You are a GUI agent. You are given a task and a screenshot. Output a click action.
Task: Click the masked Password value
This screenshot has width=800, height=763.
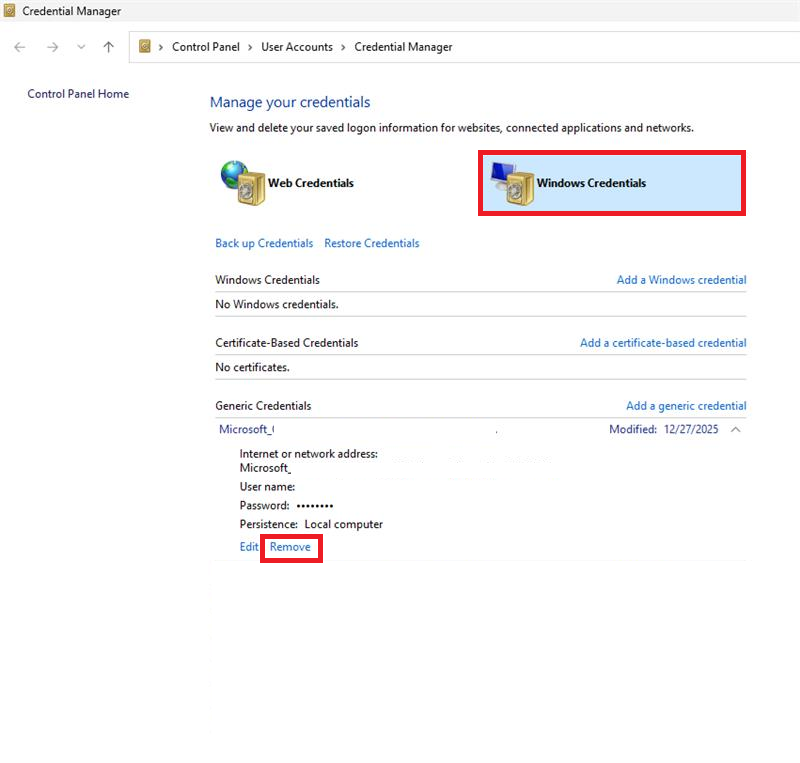tap(315, 506)
